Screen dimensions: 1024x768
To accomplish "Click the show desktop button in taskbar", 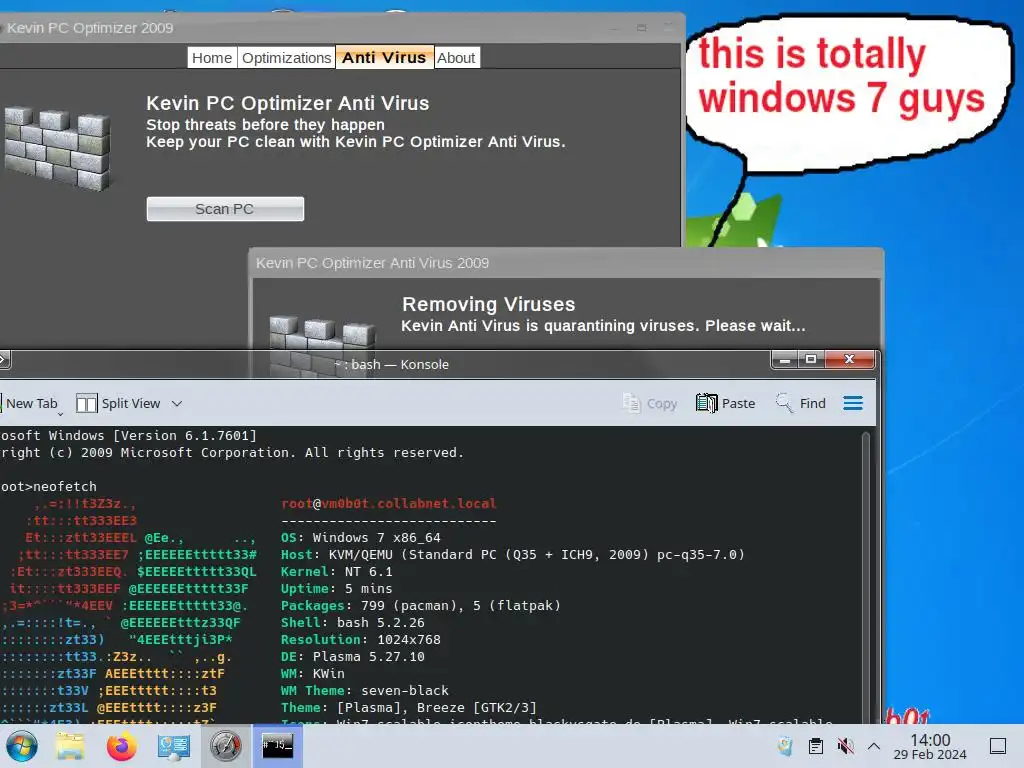I will 998,746.
